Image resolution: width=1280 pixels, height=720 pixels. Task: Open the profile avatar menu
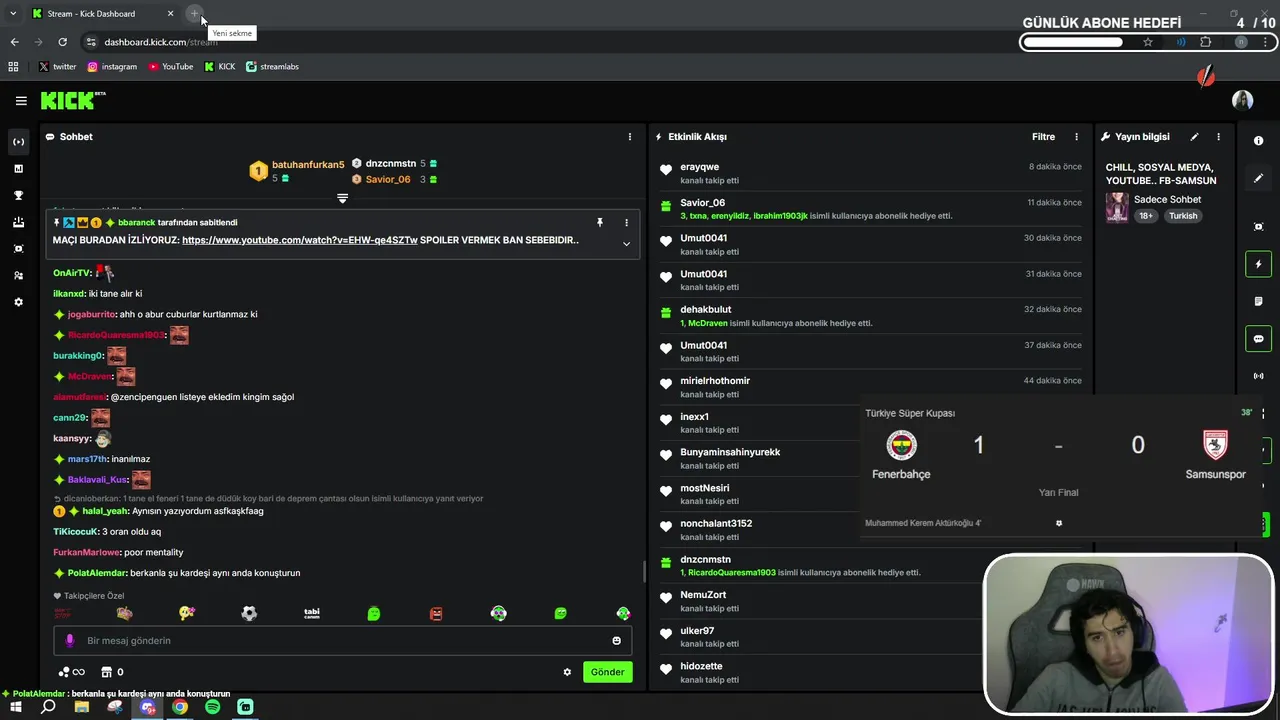pyautogui.click(x=1242, y=100)
